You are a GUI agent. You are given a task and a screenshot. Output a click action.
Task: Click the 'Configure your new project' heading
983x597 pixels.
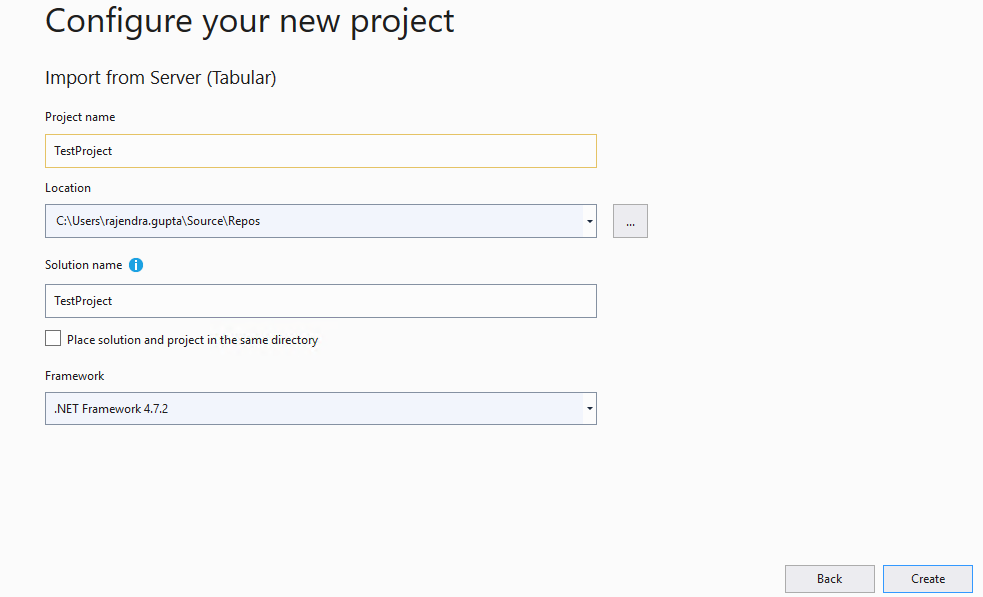point(250,21)
